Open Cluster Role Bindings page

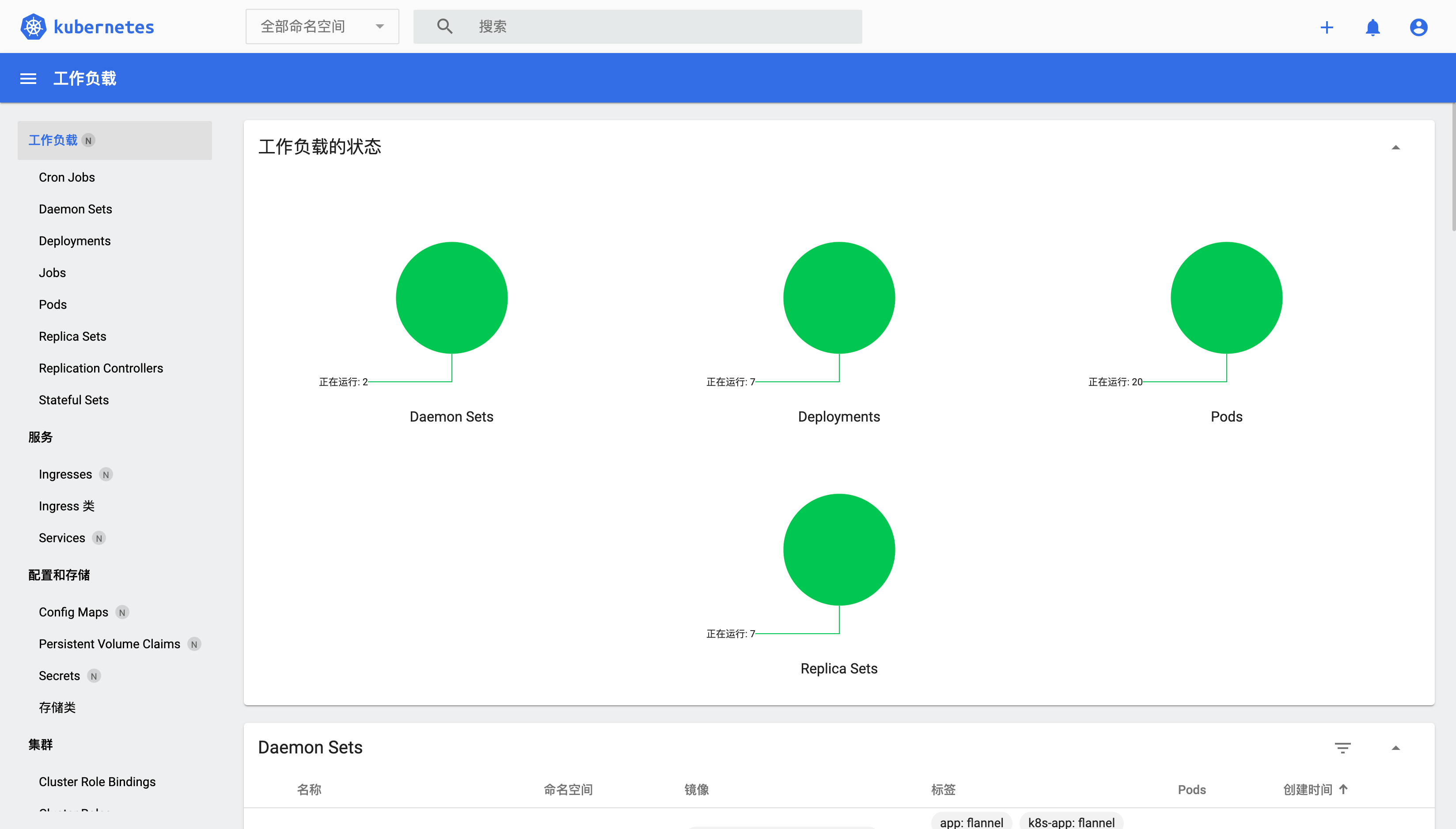[x=97, y=781]
